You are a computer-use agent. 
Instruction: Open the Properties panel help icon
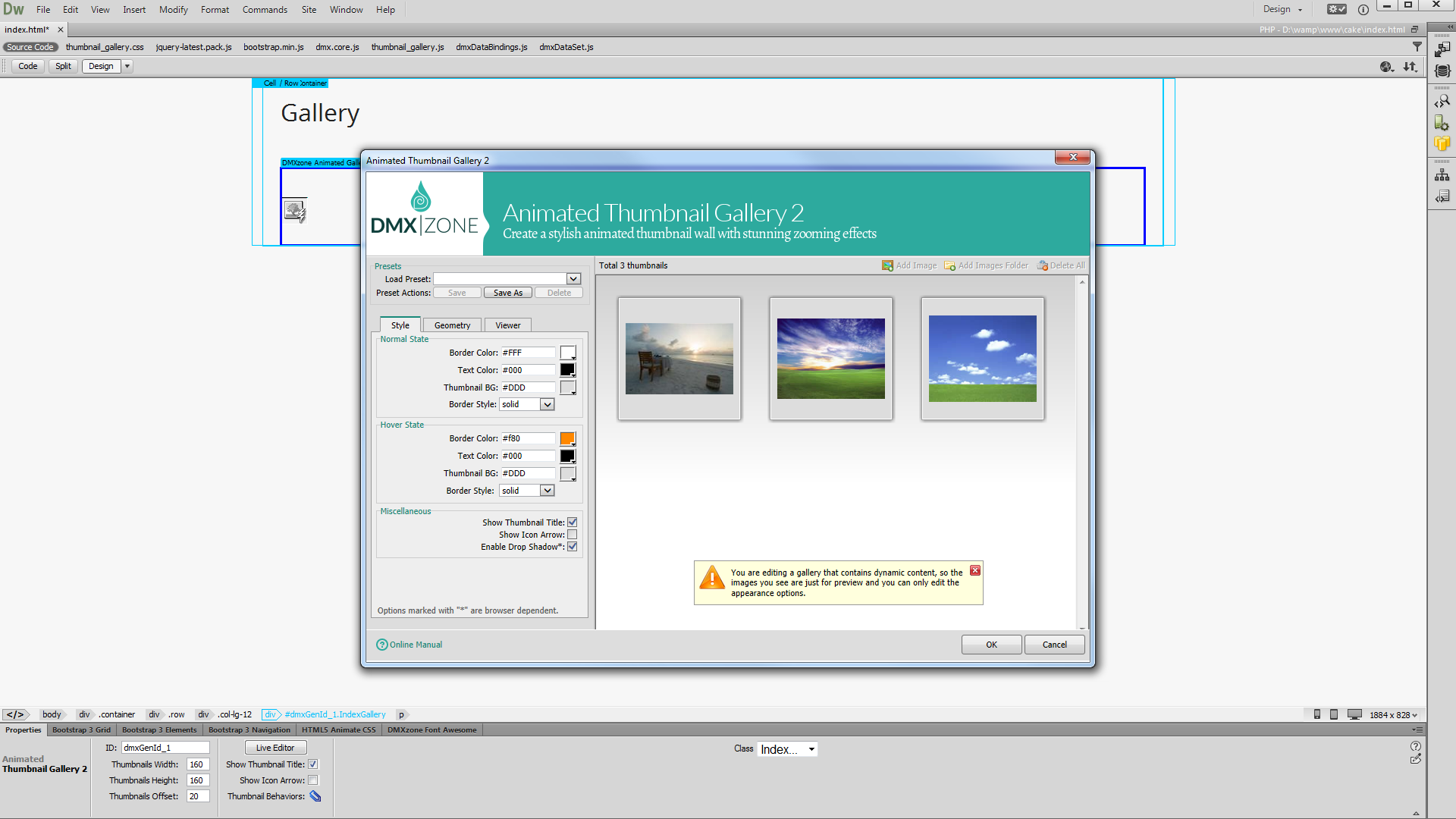click(x=1416, y=746)
